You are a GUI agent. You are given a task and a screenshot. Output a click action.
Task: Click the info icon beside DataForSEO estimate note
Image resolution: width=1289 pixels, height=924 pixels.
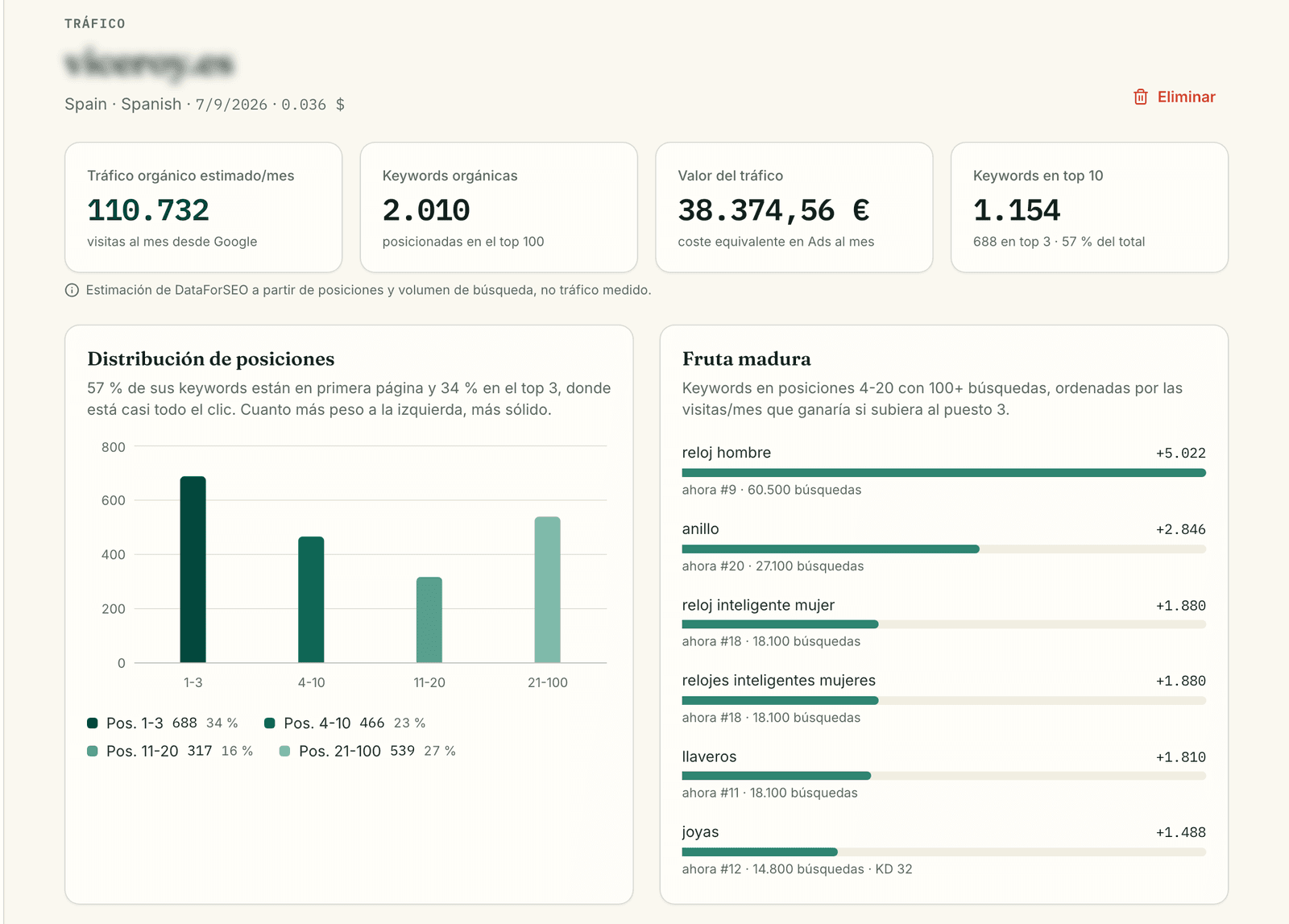[72, 290]
